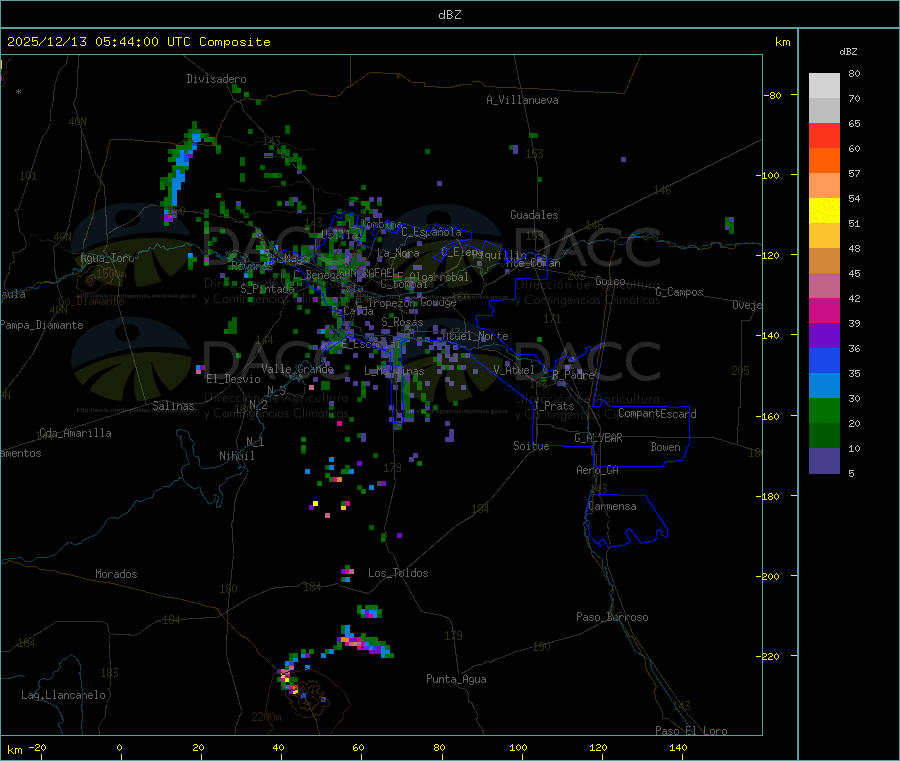Click the A_Villanueva location label
Viewport: 900px width, 761px height.
click(x=522, y=100)
